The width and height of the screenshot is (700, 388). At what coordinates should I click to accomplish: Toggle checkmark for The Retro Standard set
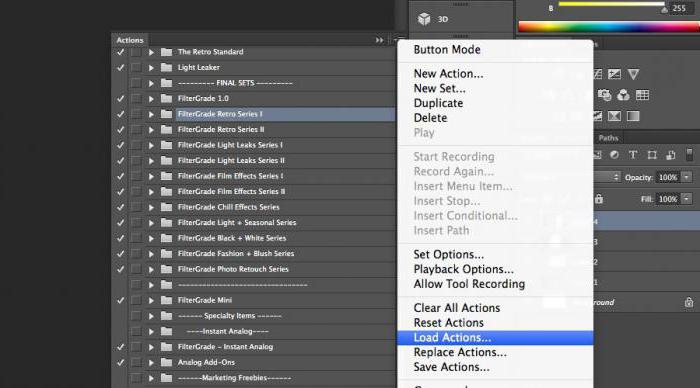[121, 52]
